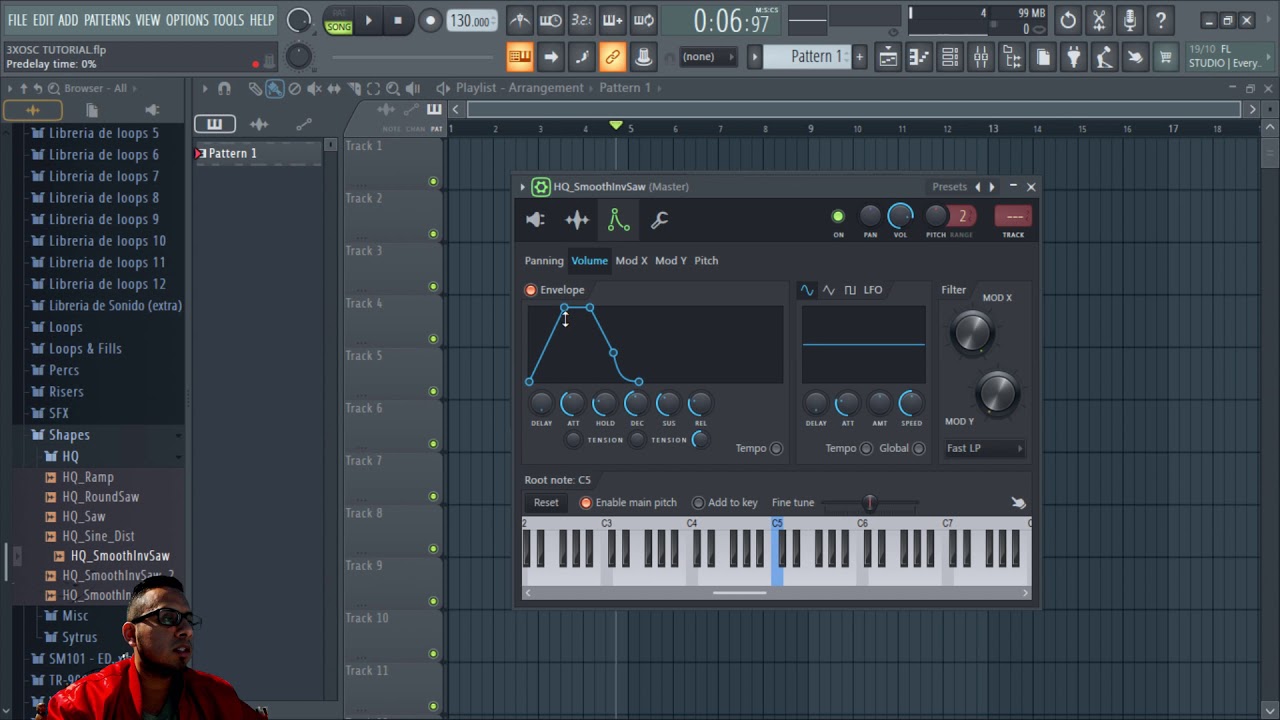Click the Reset root note button
The image size is (1280, 720).
click(x=546, y=503)
